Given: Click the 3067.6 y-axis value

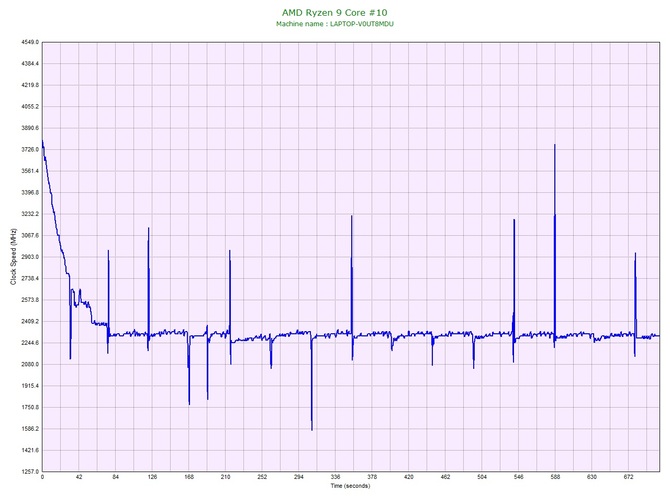Looking at the screenshot, I should [29, 235].
